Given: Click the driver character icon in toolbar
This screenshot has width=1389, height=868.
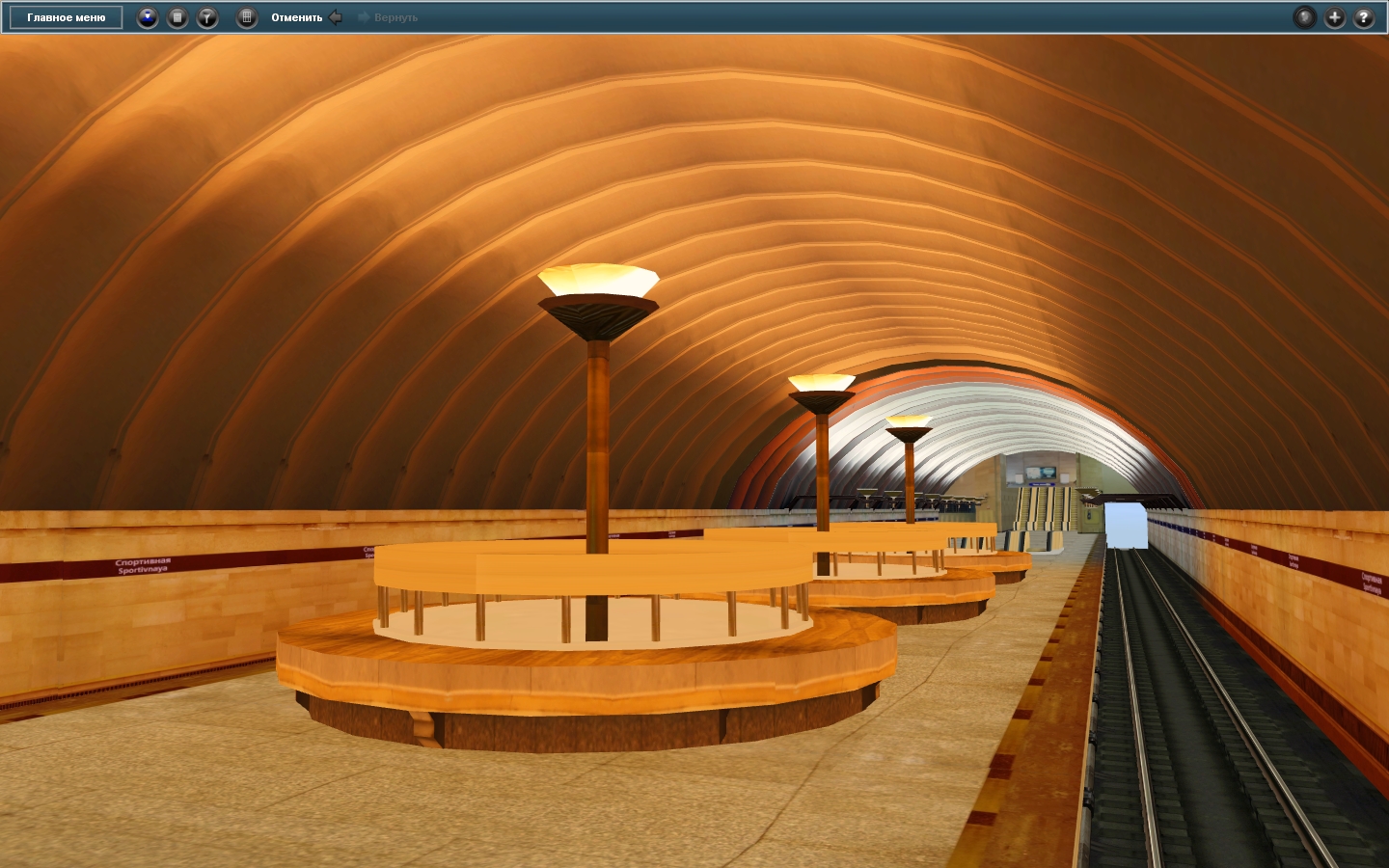Looking at the screenshot, I should [x=148, y=17].
